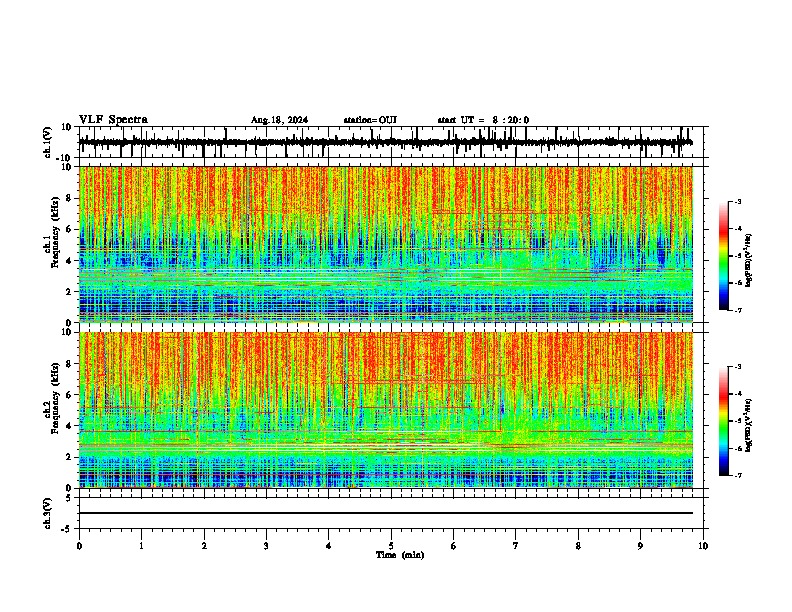Click time axis tick label "5"
The image size is (792, 612).
pyautogui.click(x=391, y=546)
